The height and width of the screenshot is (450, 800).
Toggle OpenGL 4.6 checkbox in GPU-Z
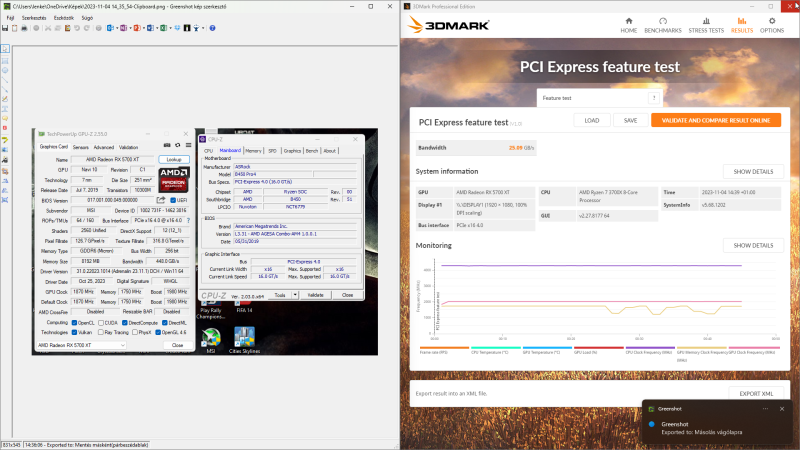(158, 333)
